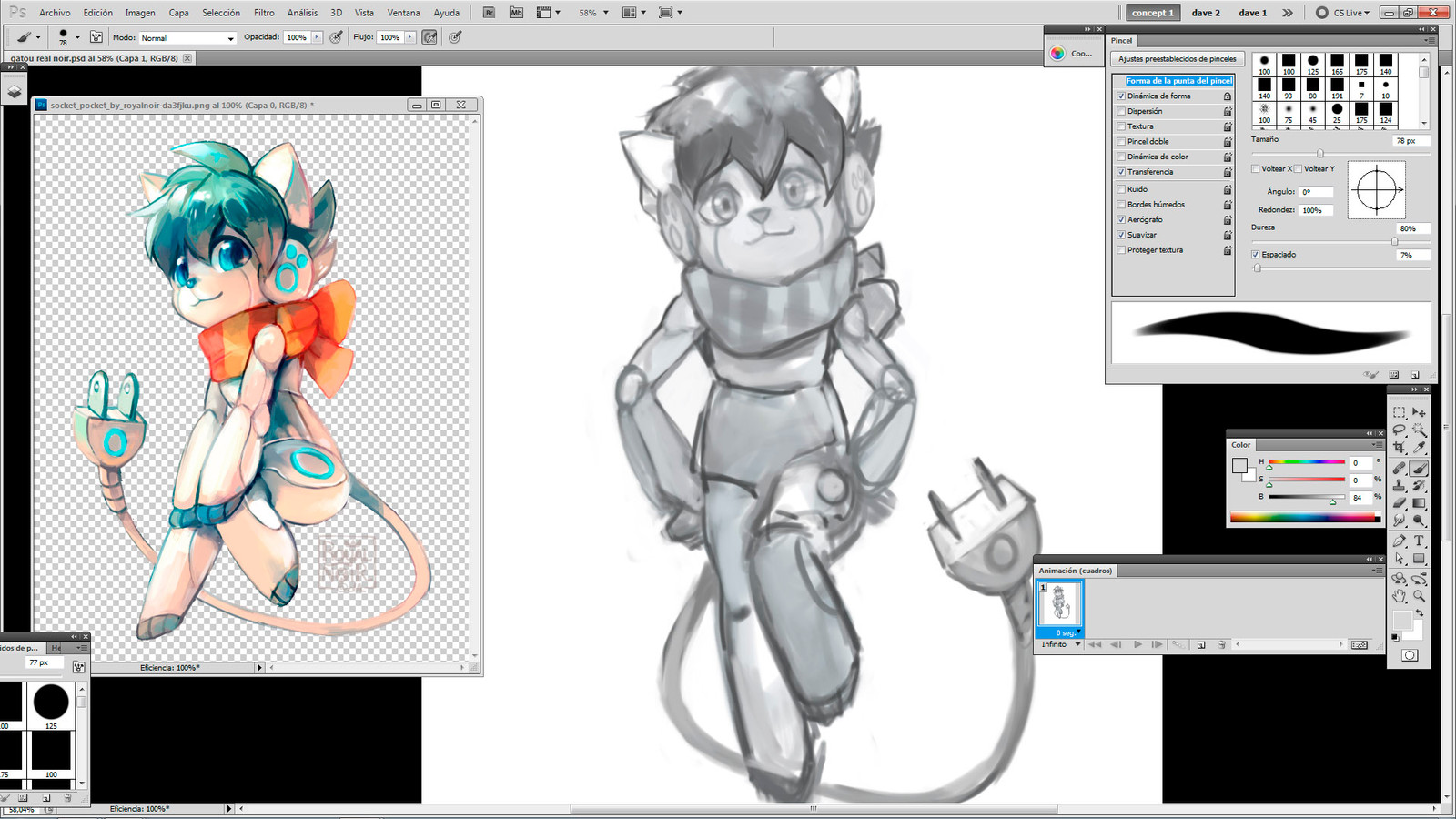This screenshot has width=1456, height=819.
Task: Select the Zoom tool
Action: click(x=1419, y=596)
